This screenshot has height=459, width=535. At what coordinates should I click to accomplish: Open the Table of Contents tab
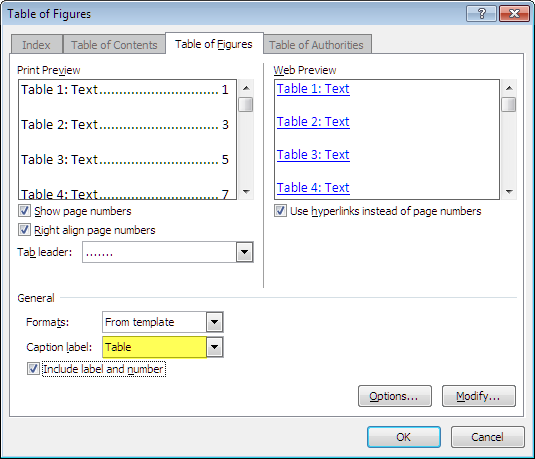114,45
